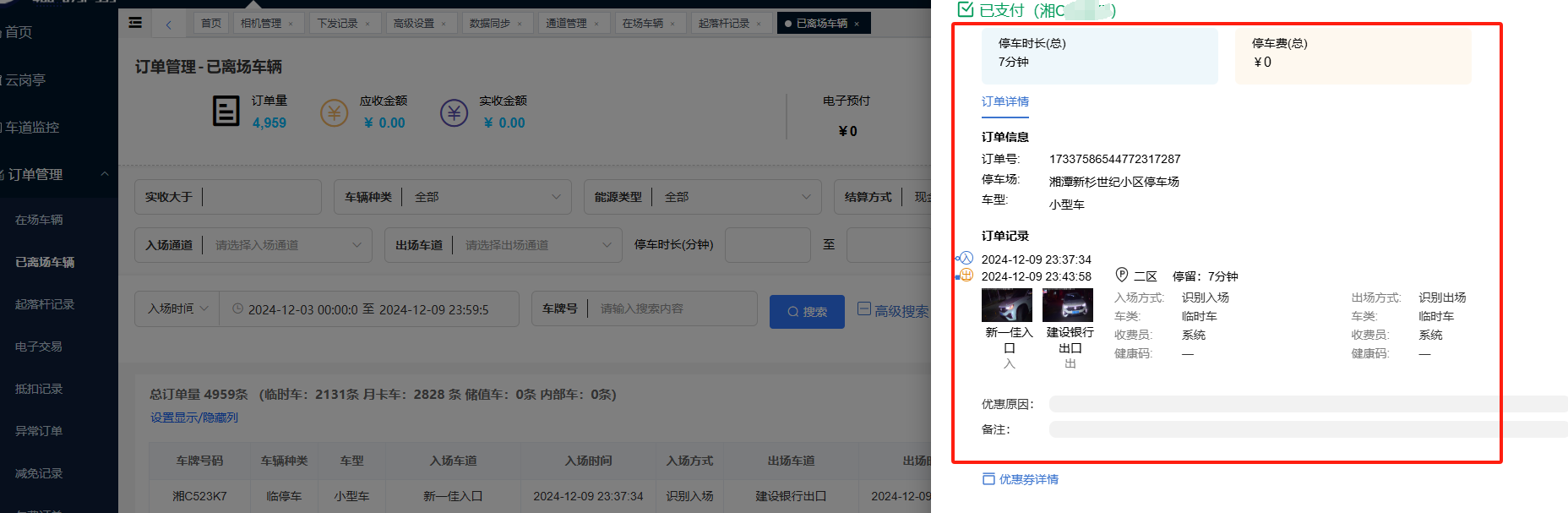The image size is (1568, 513).
Task: Click 设置显示/隐藏列 link
Action: pos(194,417)
